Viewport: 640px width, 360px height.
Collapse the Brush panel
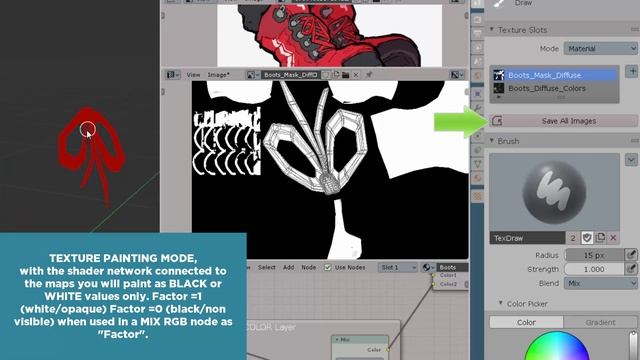(492, 140)
